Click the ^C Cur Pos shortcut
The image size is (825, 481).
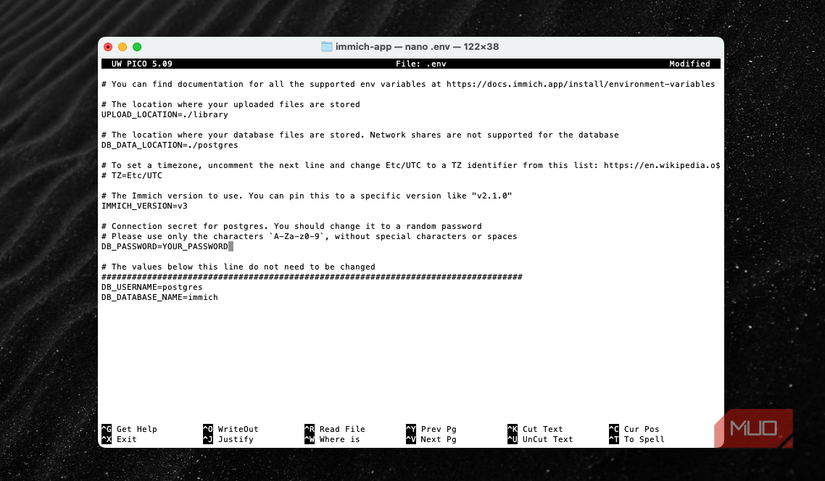[x=634, y=429]
